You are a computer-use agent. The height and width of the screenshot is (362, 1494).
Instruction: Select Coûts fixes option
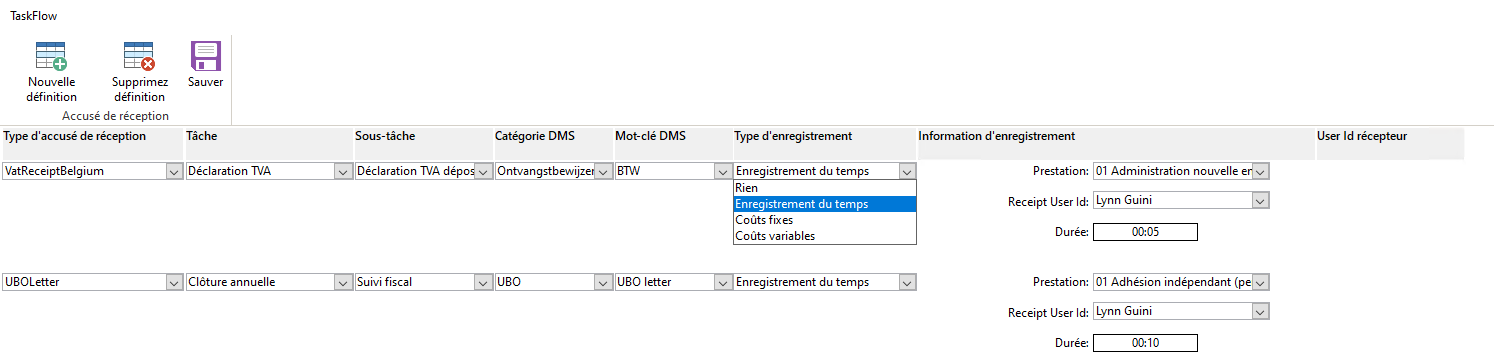tap(825, 220)
